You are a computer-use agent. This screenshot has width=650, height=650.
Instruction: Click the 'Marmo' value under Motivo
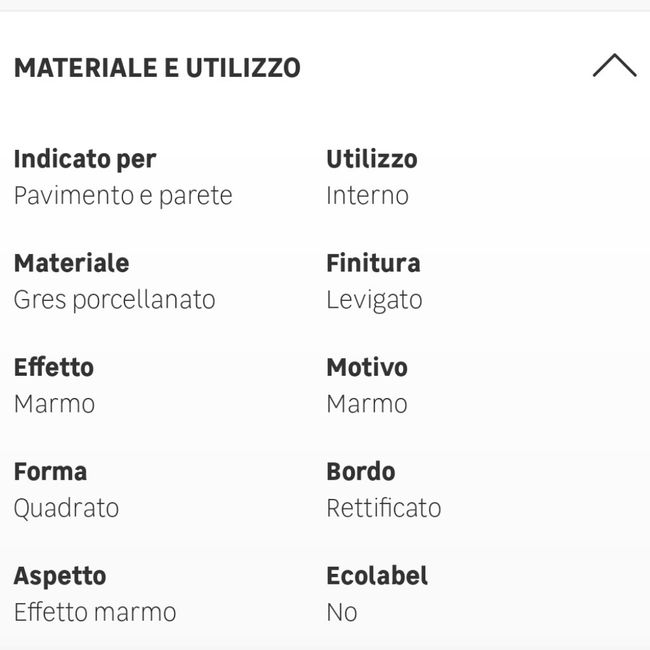367,403
